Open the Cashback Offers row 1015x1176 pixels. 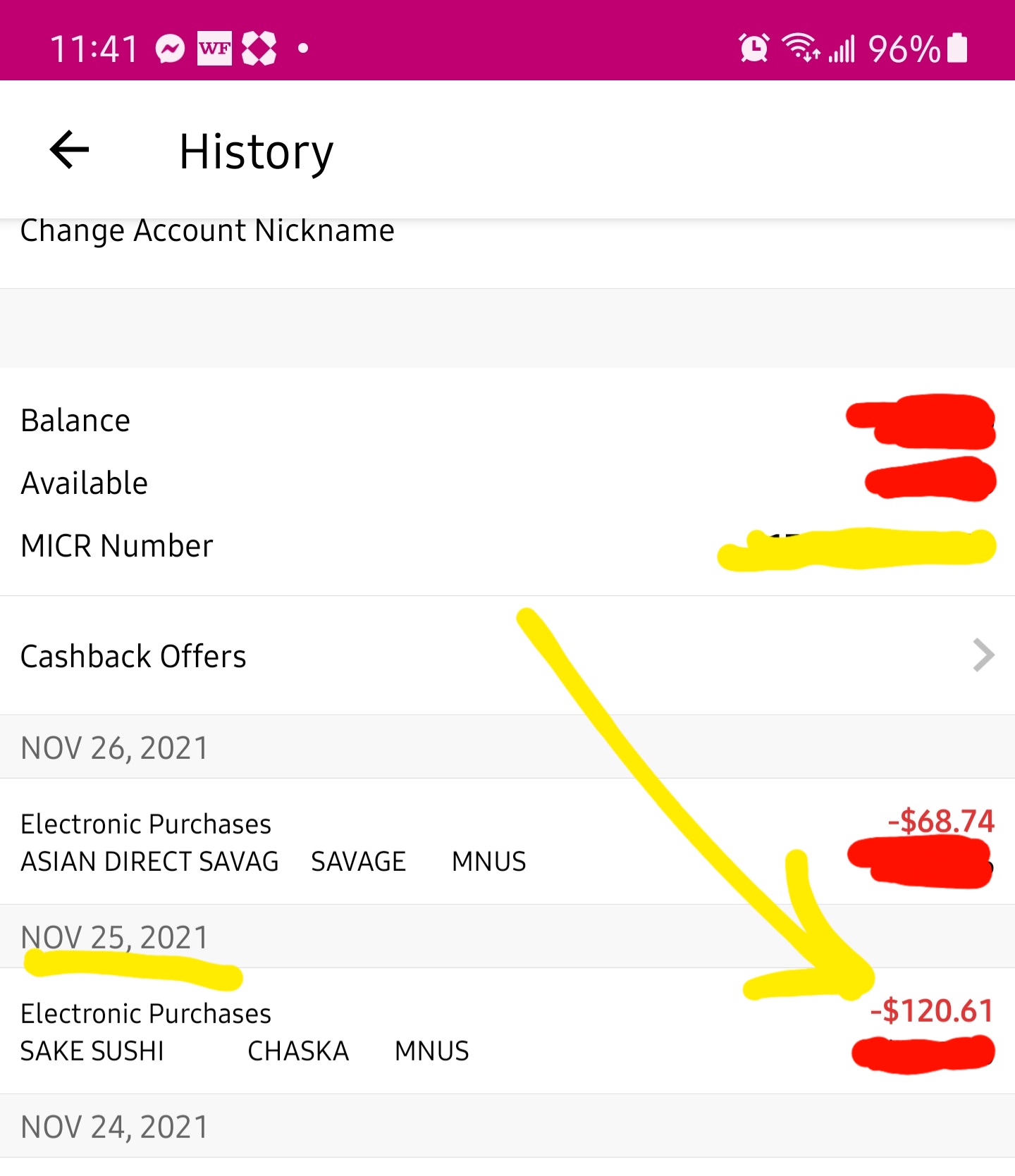(134, 656)
